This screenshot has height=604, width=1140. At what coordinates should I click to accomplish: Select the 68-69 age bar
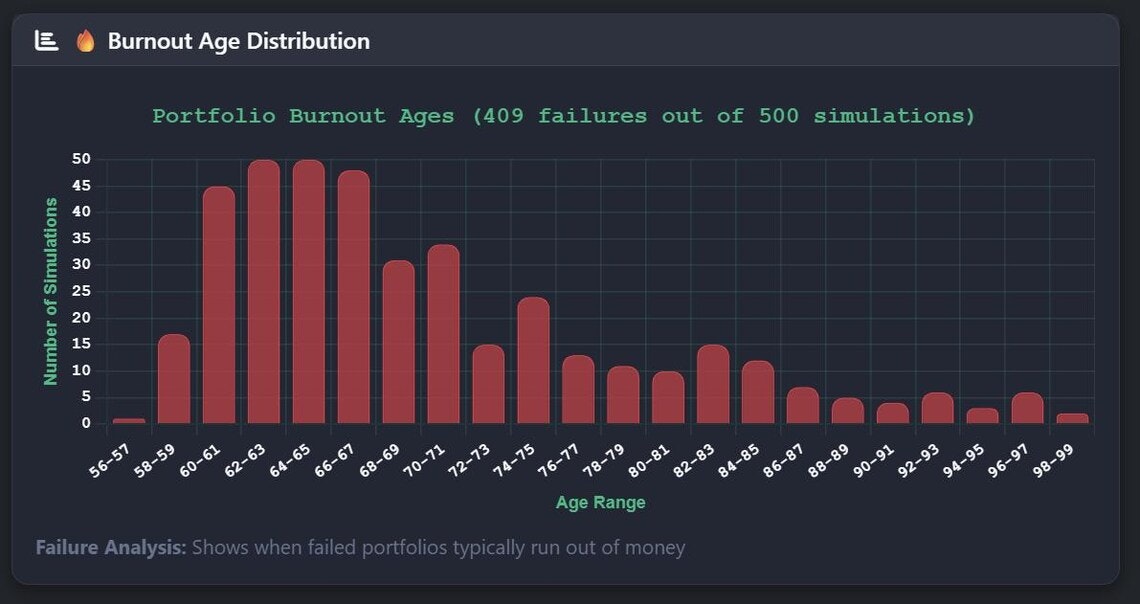398,342
